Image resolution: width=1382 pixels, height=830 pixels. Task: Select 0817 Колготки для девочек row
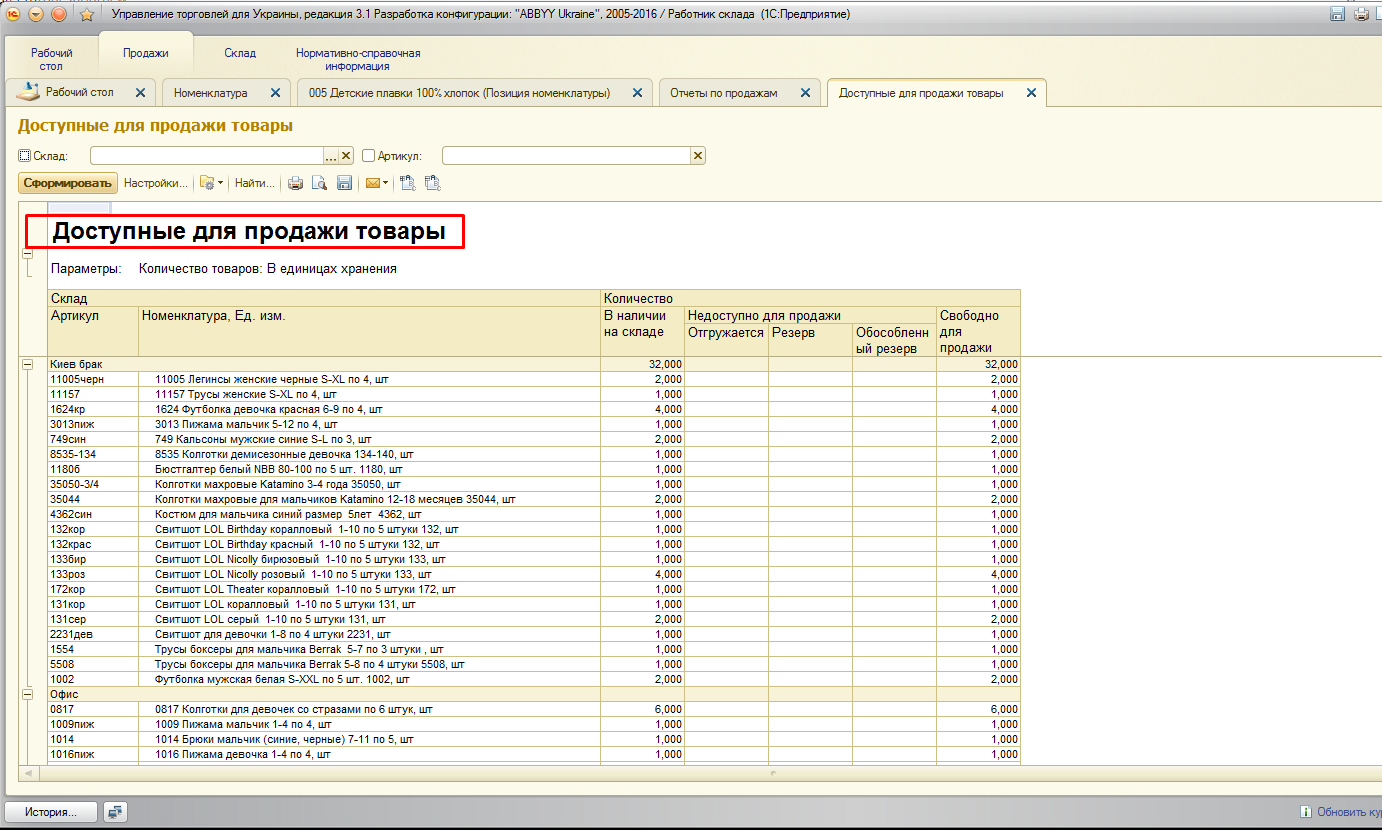(x=534, y=709)
